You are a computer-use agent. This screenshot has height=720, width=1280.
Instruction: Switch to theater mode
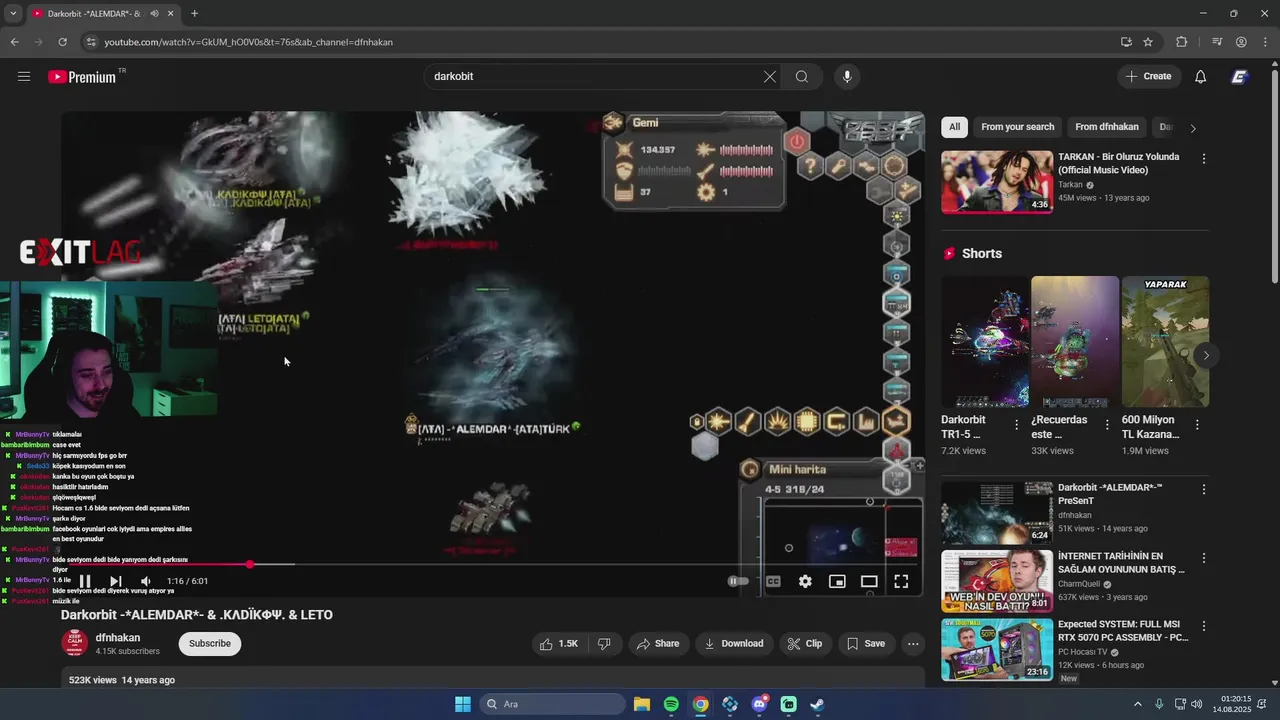click(x=869, y=581)
